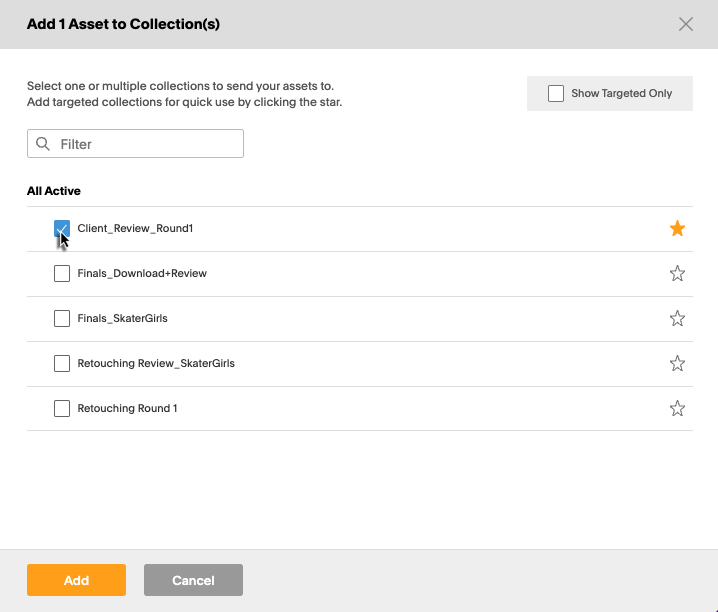Select the Client_Review_Round1 collection name
The height and width of the screenshot is (612, 718).
[x=135, y=228]
